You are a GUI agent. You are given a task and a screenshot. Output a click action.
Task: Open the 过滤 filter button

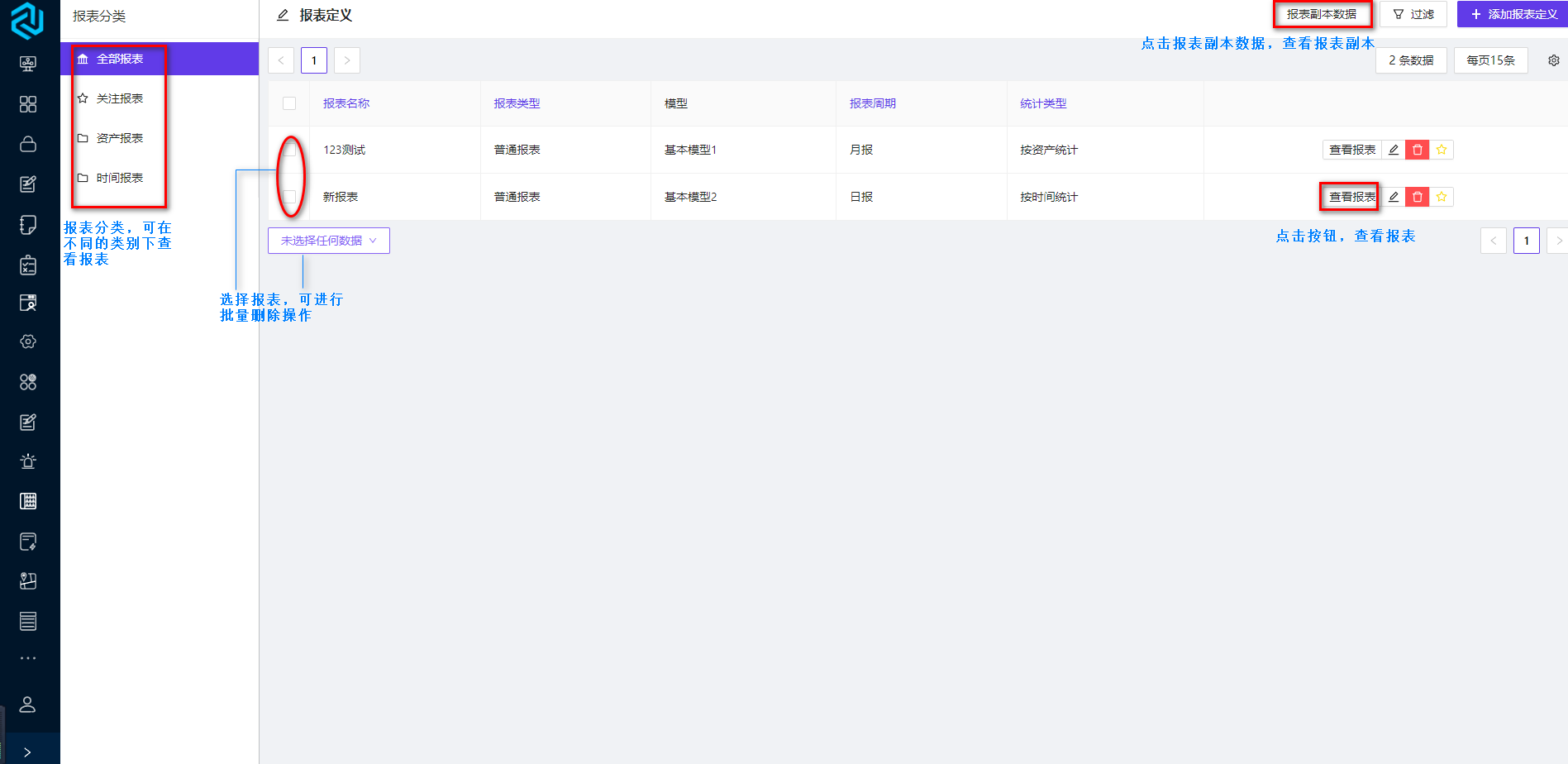(1413, 14)
